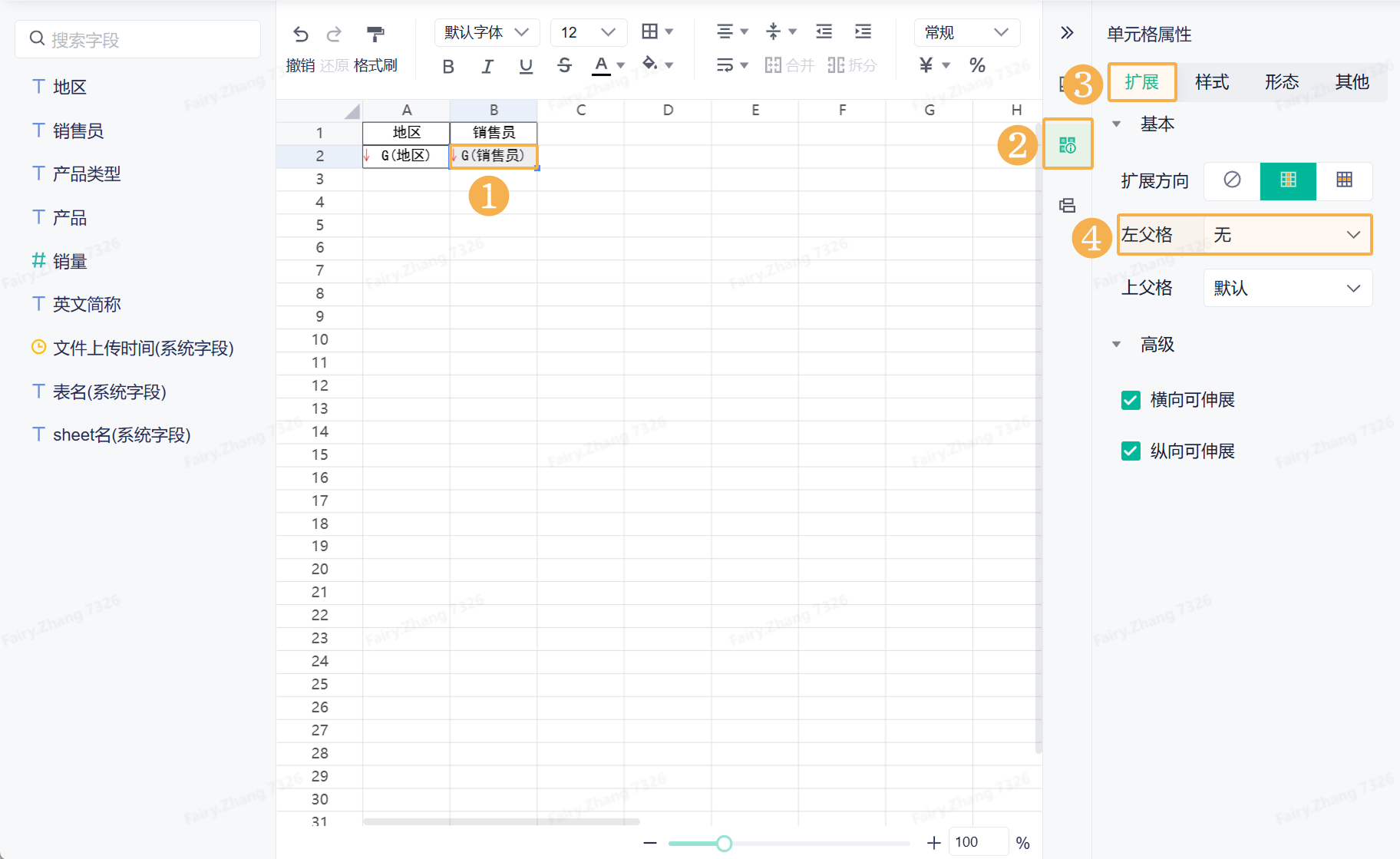Click the zoom slider handle
1400x859 pixels.
coord(724,844)
